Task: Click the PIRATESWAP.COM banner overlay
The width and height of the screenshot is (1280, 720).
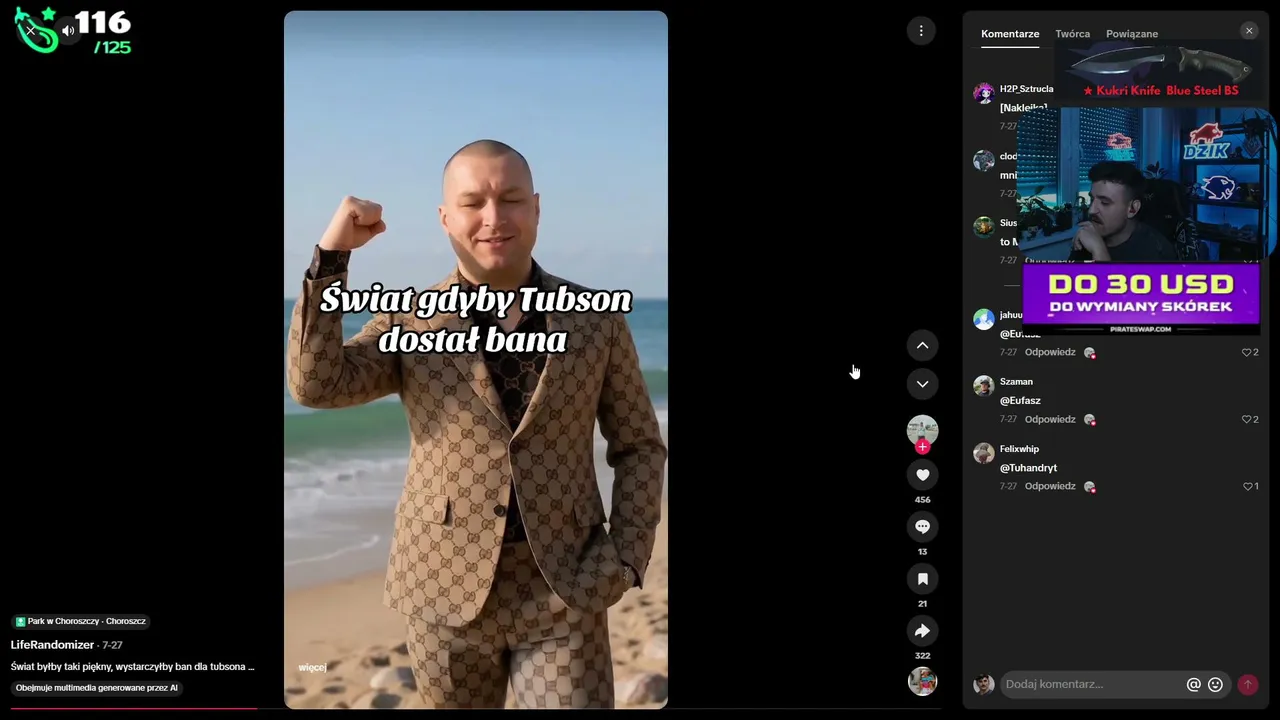Action: 1140,298
